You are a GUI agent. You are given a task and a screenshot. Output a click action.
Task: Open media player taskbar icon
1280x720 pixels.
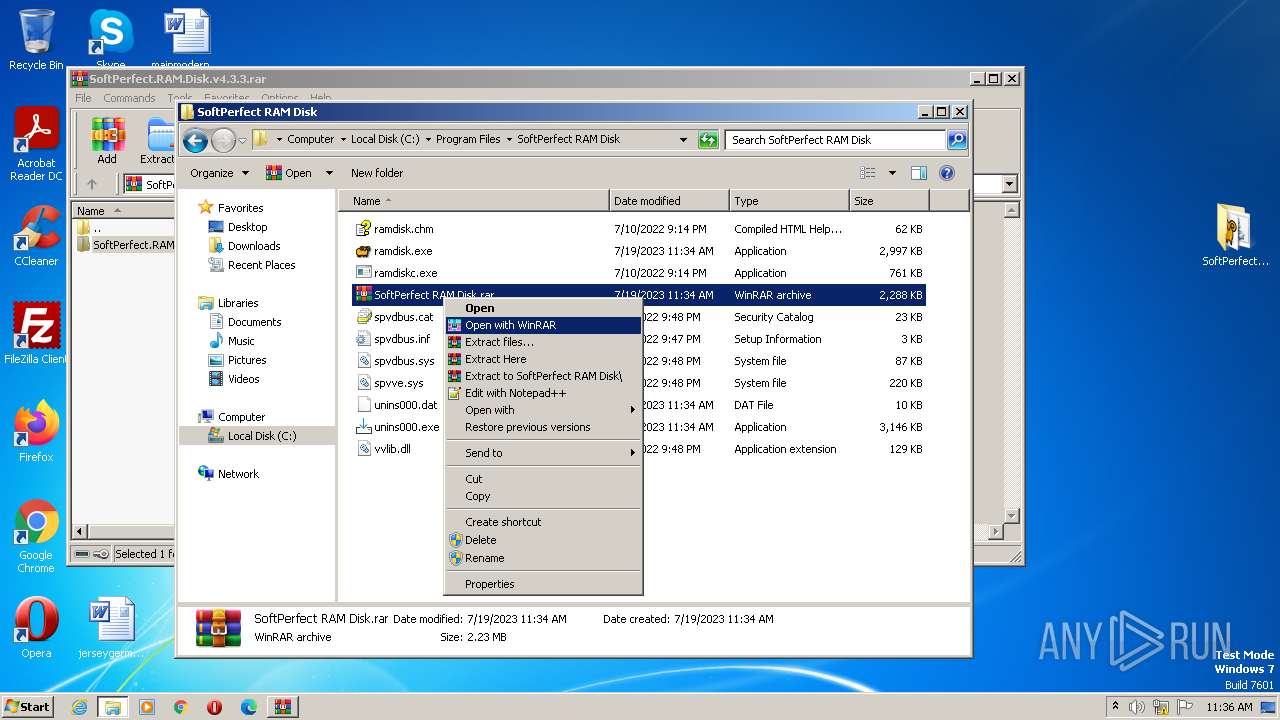pyautogui.click(x=147, y=707)
